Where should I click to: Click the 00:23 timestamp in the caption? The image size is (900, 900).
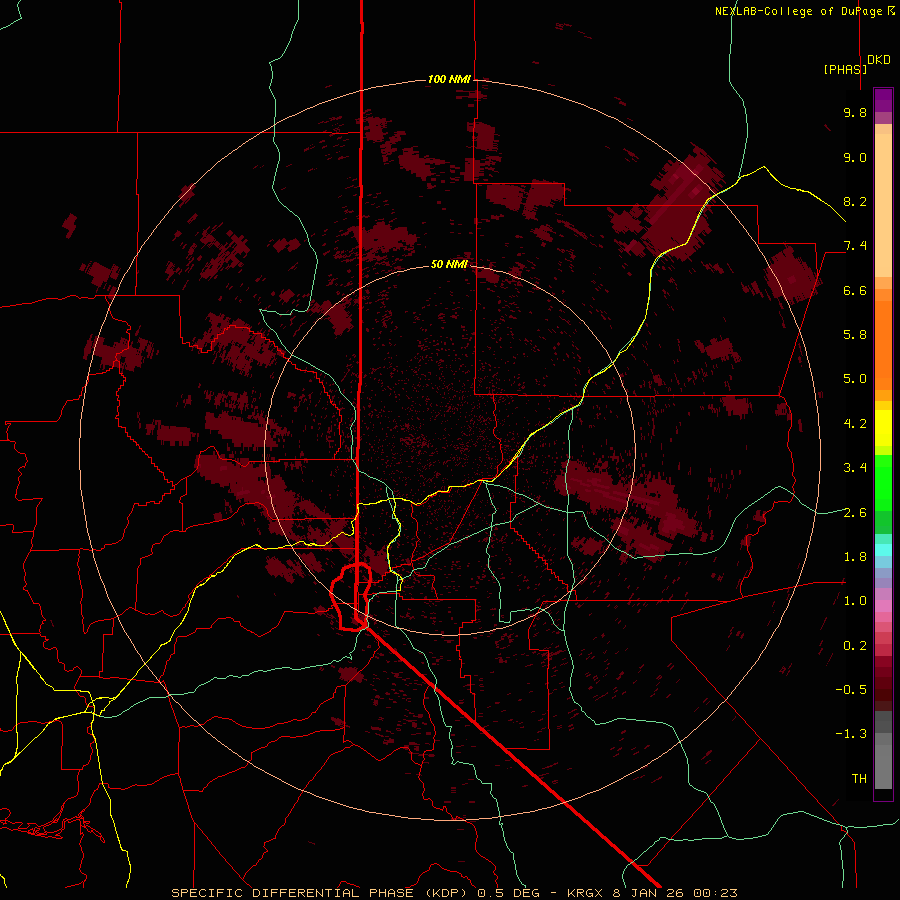point(715,893)
